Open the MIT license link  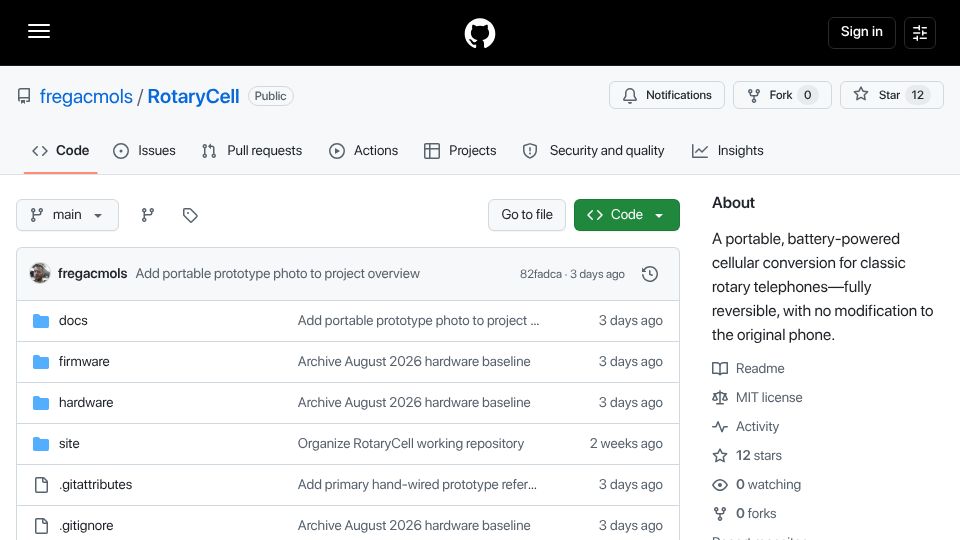click(757, 398)
